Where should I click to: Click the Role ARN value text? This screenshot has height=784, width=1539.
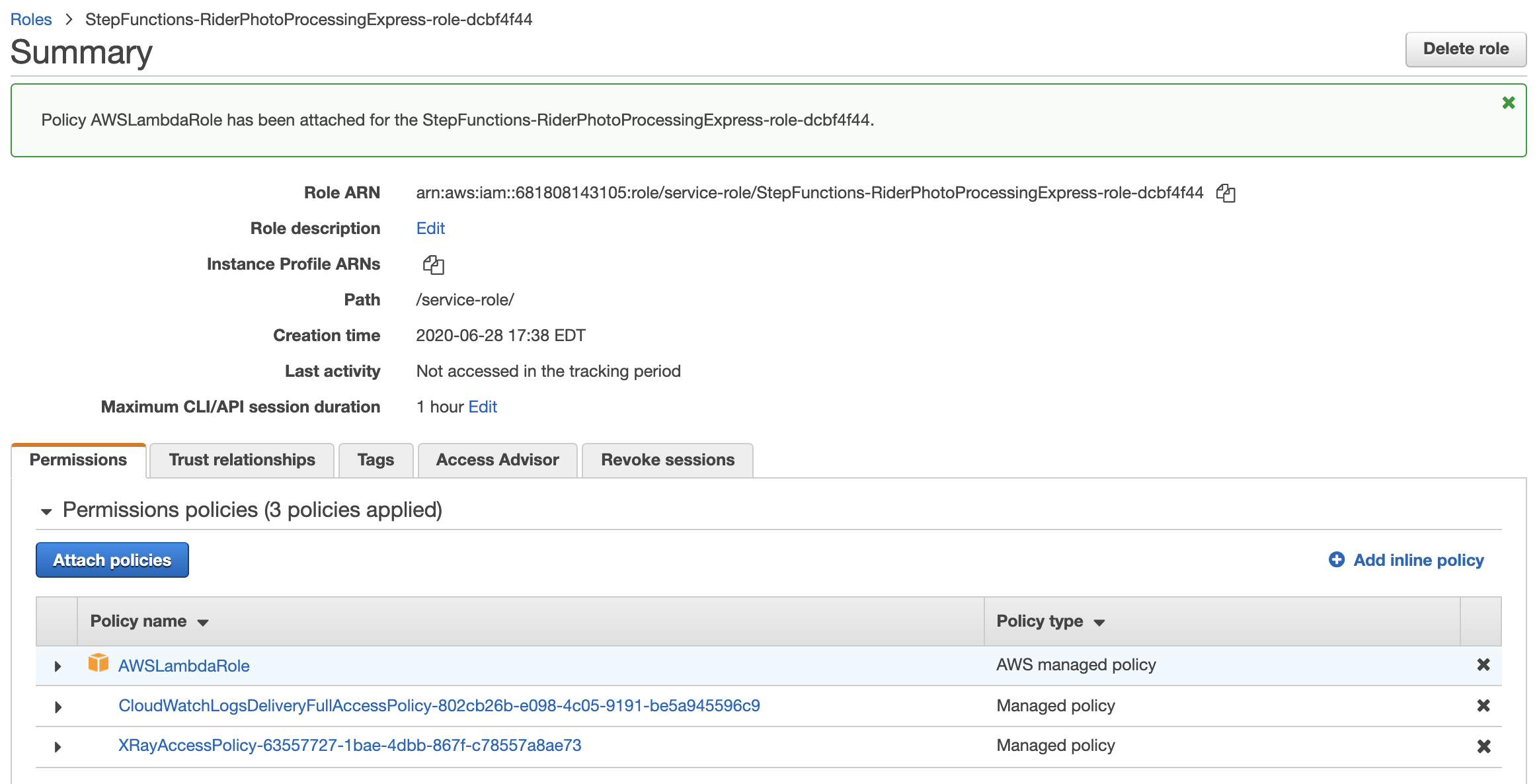click(810, 192)
